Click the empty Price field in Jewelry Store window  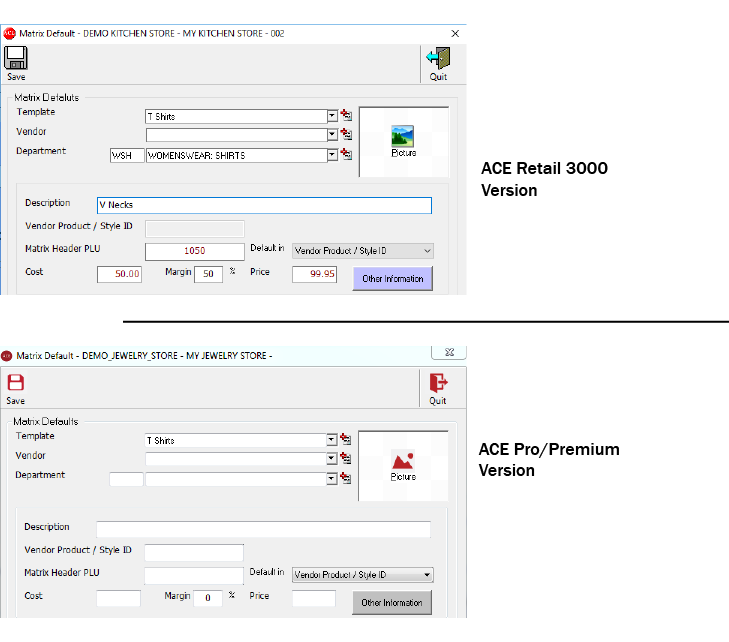314,598
